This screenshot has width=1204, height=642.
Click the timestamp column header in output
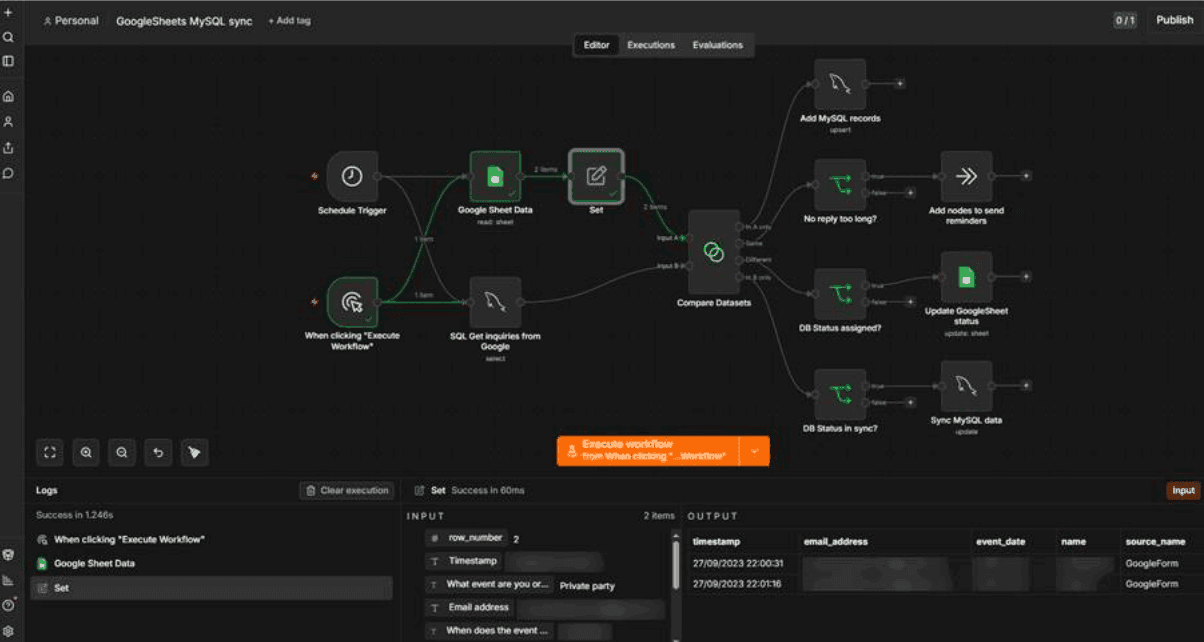point(716,541)
